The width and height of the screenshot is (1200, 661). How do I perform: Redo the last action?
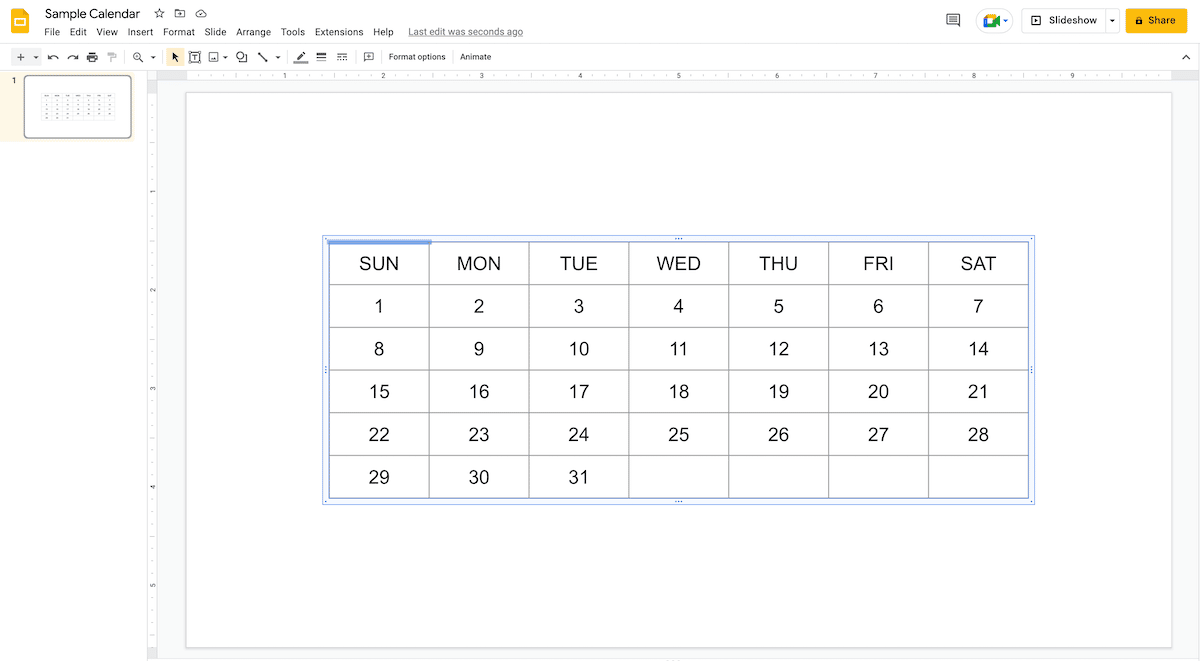pos(73,57)
